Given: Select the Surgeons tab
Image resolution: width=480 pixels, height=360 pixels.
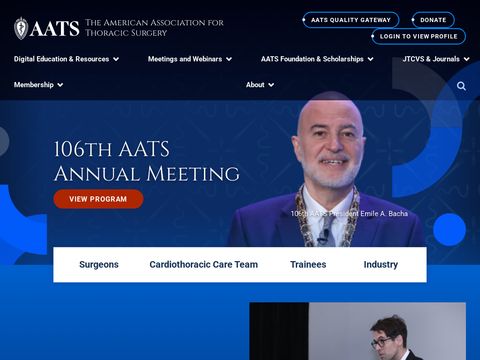Looking at the screenshot, I should (x=99, y=264).
